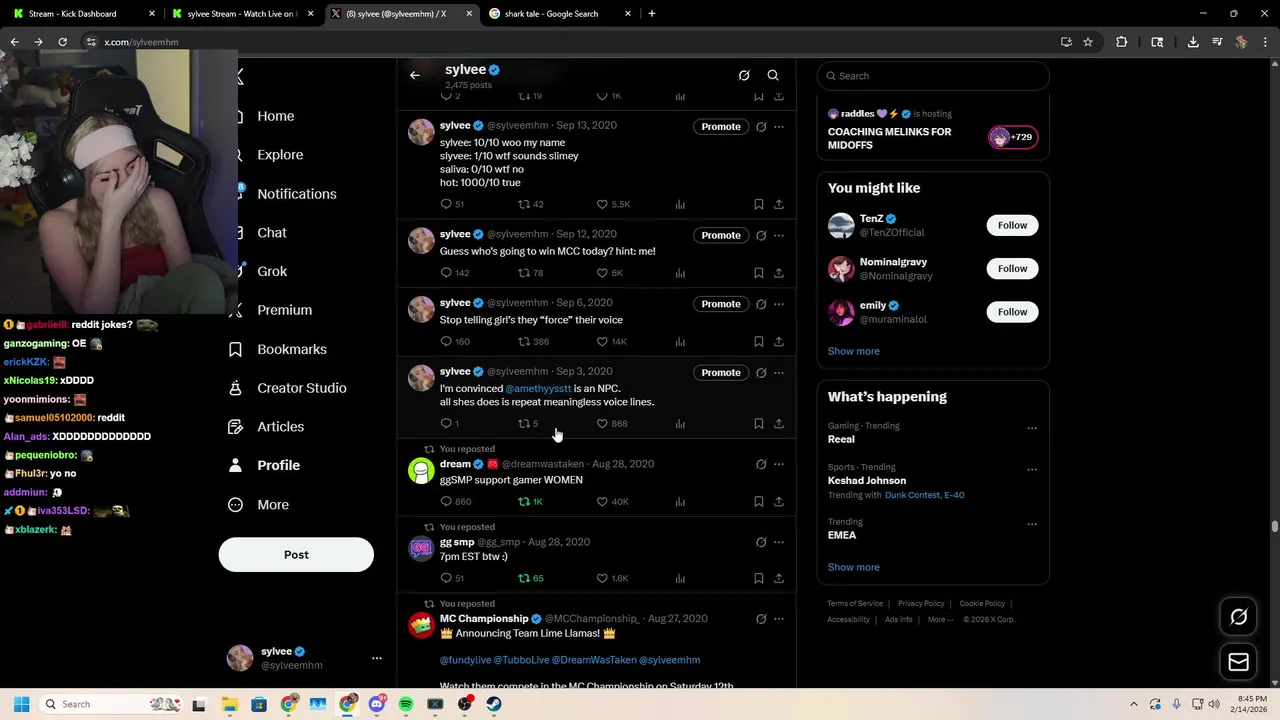Promote the Sep 13, 2020 tweet
The image size is (1280, 720).
721,127
